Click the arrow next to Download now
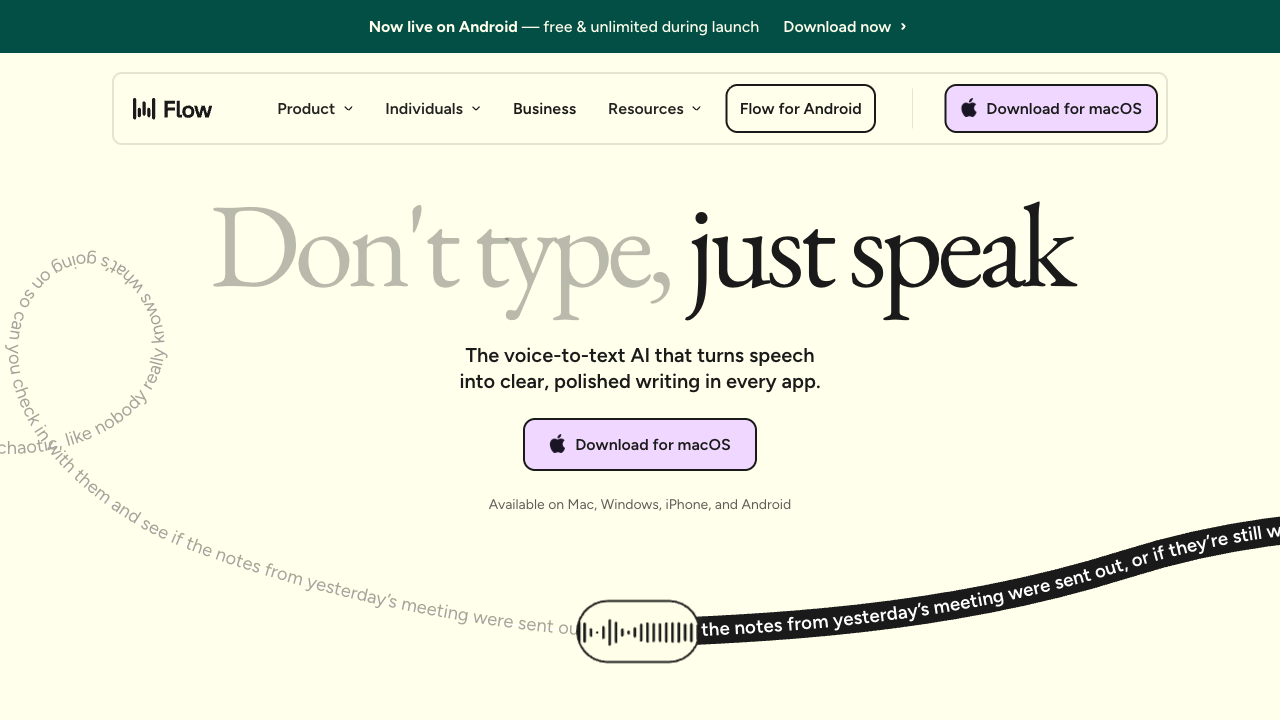This screenshot has width=1280, height=720. tap(904, 27)
